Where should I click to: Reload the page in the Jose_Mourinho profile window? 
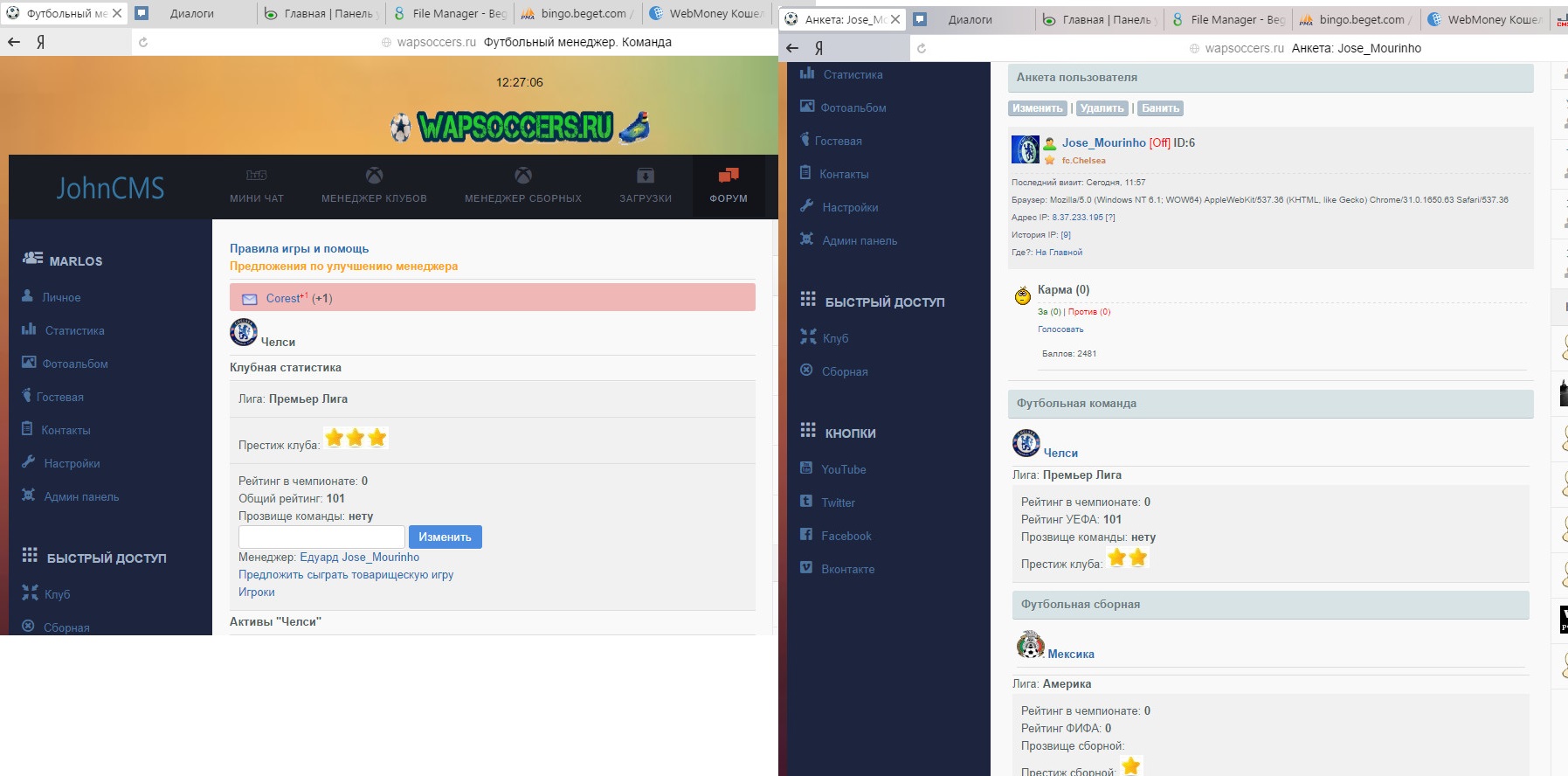point(922,48)
